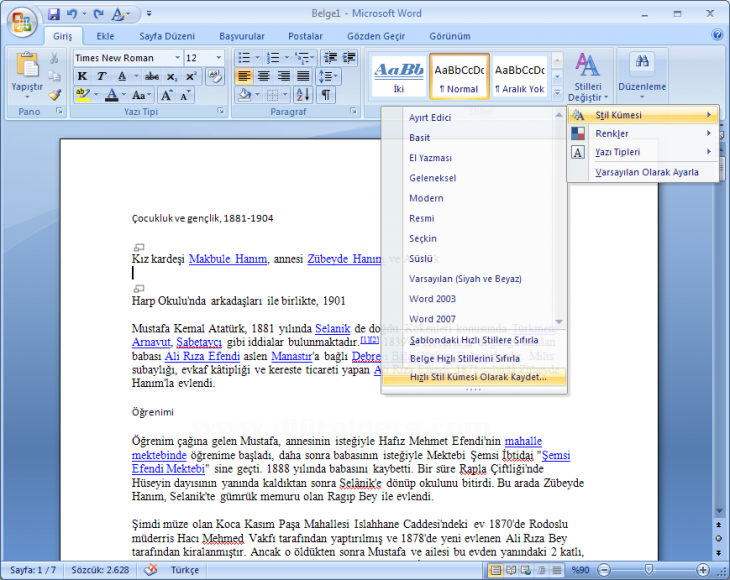Apply the Normal style from Quick Styles gallery
730x580 pixels.
click(x=459, y=78)
